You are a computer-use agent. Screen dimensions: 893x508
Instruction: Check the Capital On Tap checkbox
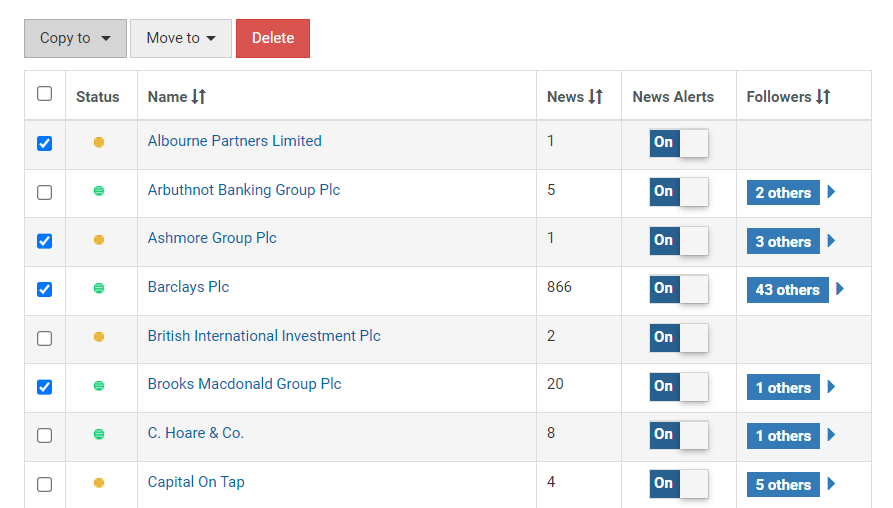coord(44,485)
